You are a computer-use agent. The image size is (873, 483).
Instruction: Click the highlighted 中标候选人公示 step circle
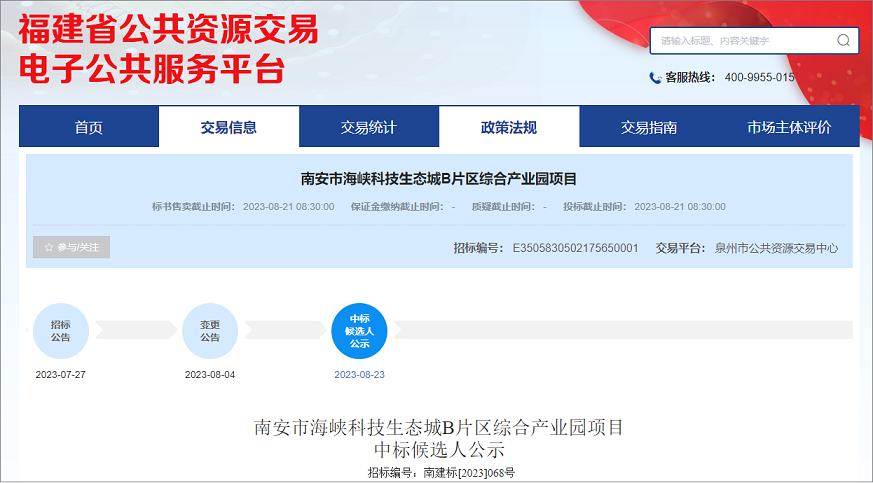pyautogui.click(x=359, y=330)
